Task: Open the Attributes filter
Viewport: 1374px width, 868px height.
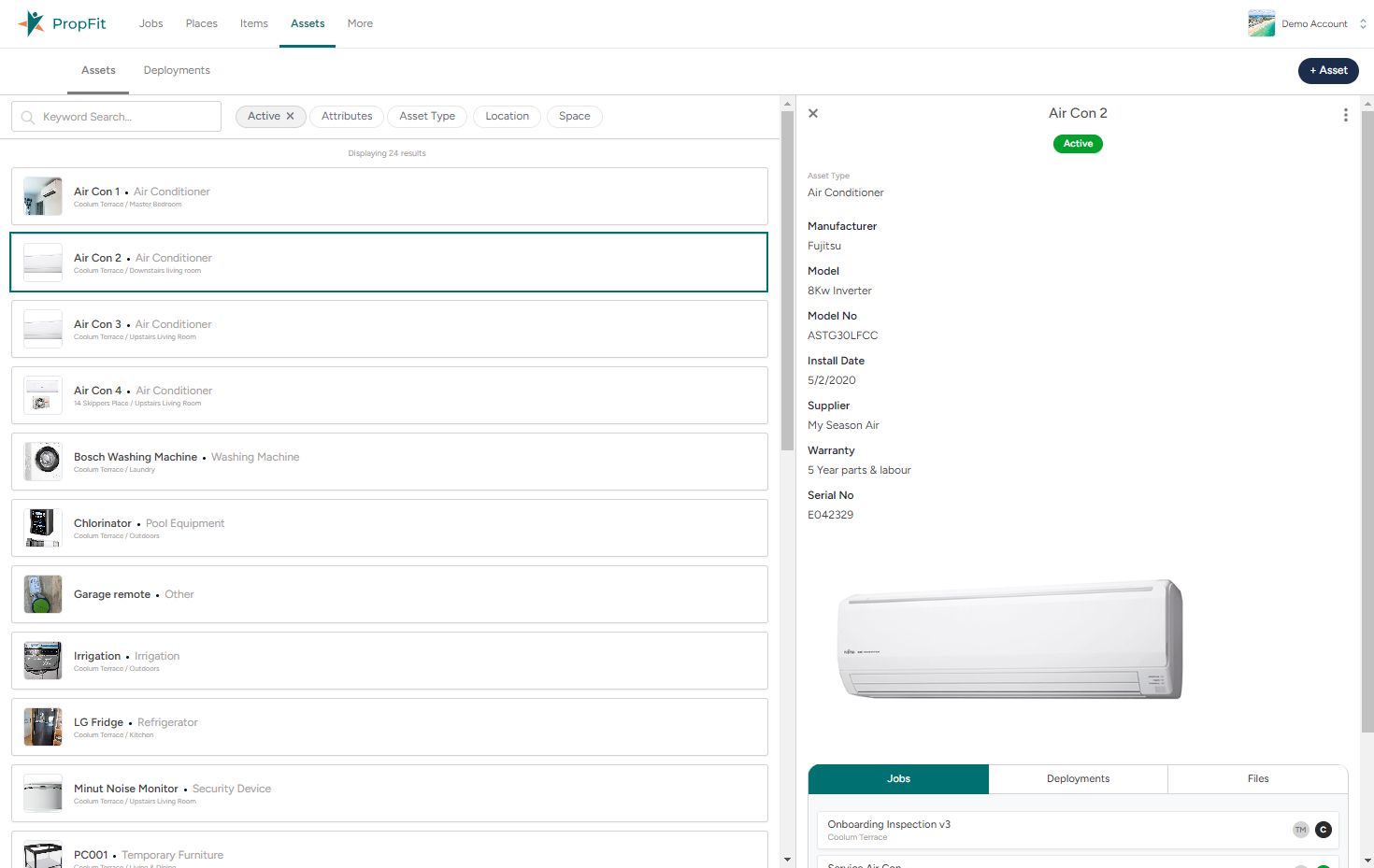Action: pos(347,117)
